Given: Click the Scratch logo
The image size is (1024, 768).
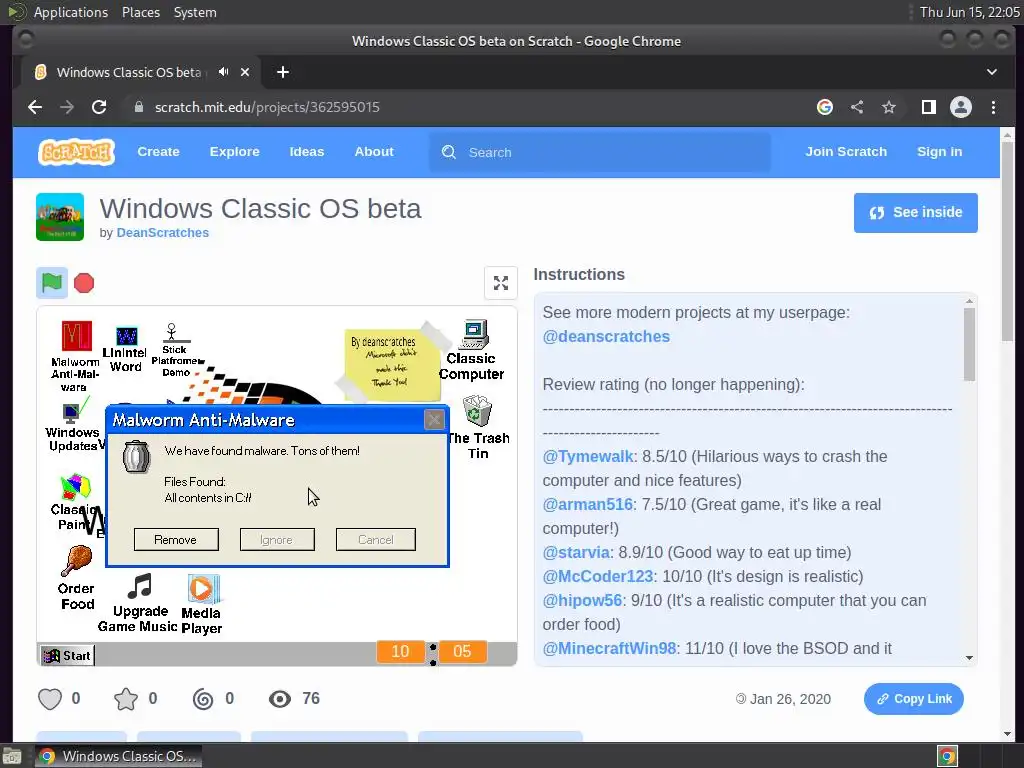Looking at the screenshot, I should pos(76,152).
